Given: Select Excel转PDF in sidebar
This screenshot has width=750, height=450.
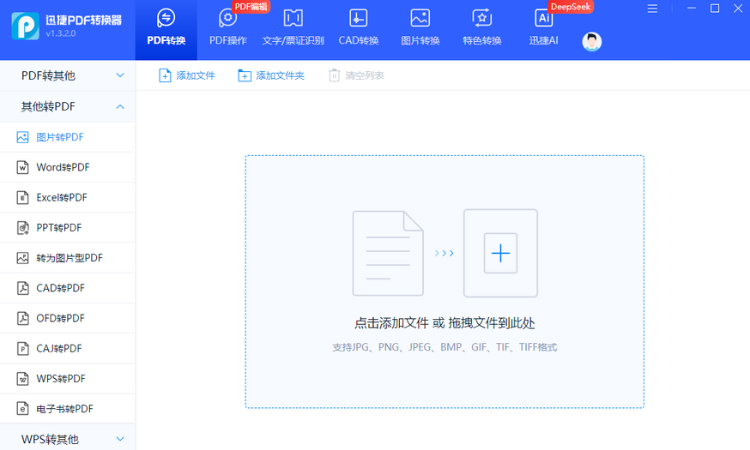Looking at the screenshot, I should click(x=61, y=197).
